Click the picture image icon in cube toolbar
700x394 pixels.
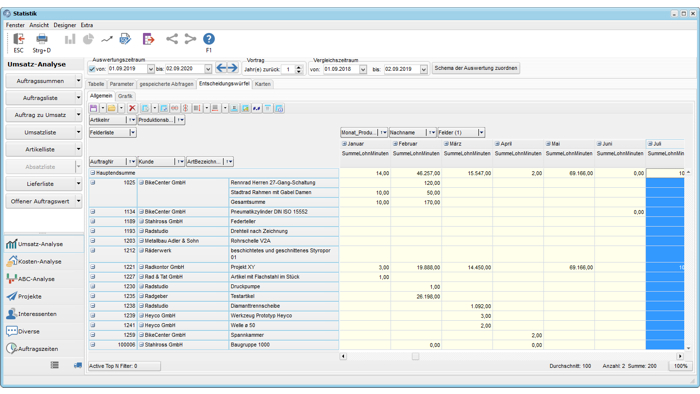246,108
